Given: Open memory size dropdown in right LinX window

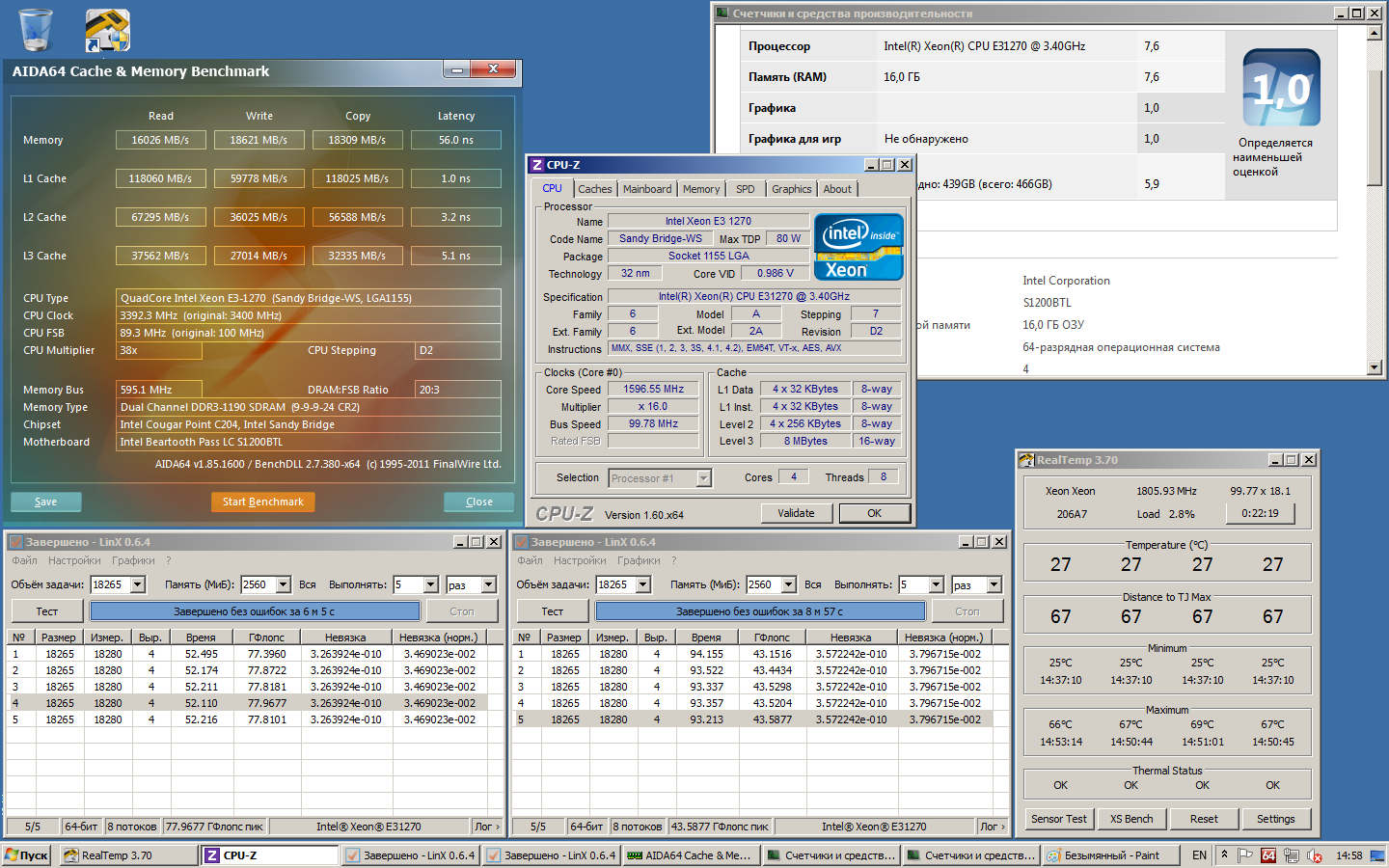Looking at the screenshot, I should click(788, 584).
